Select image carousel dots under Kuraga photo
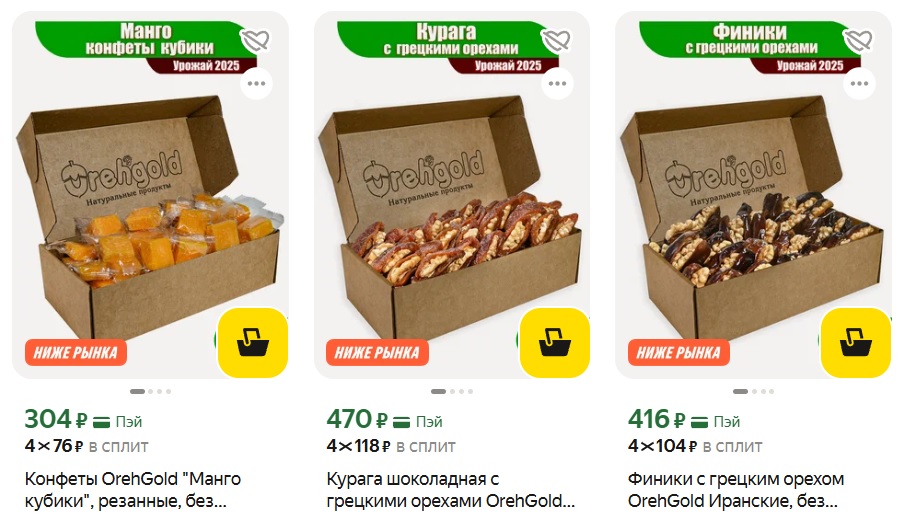 (x=452, y=392)
